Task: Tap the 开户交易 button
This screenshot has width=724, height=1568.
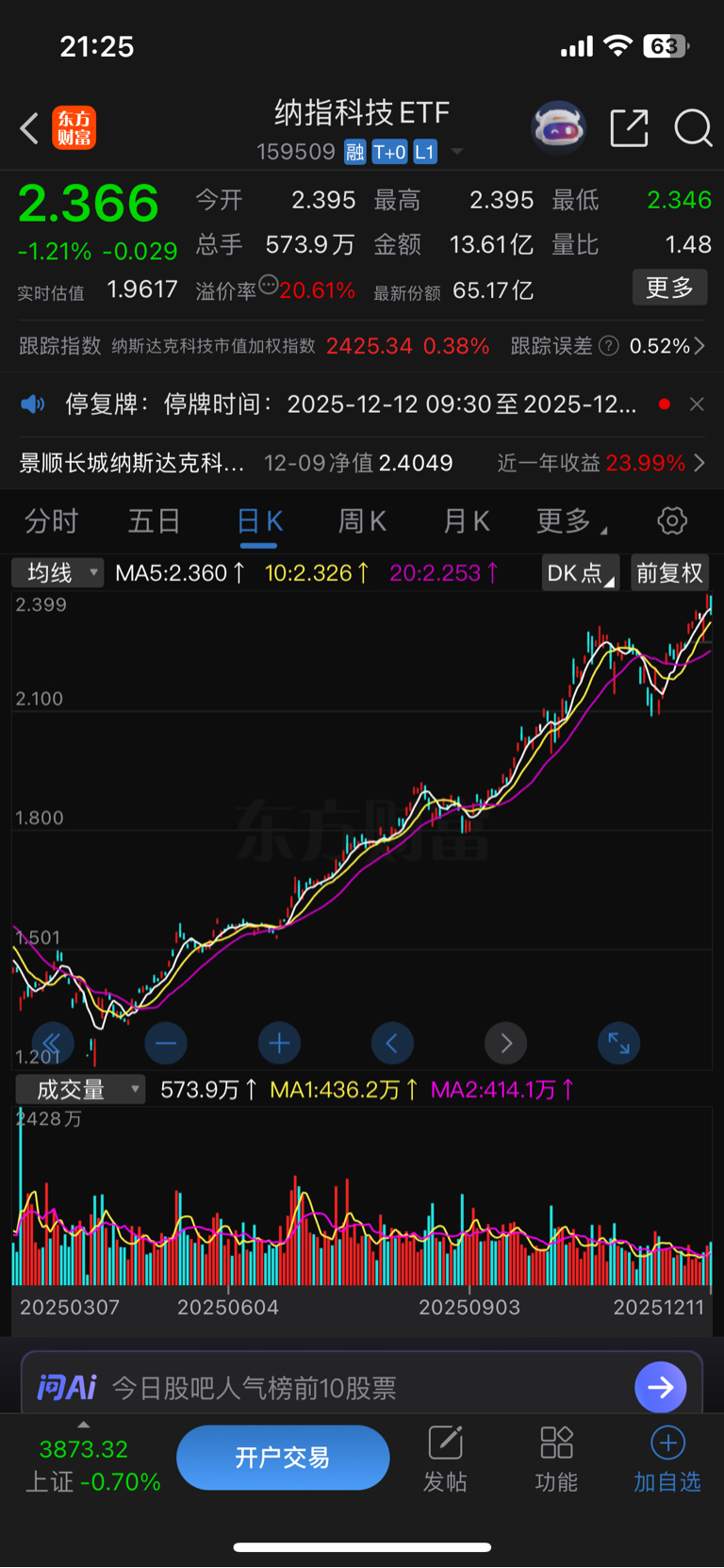Action: click(283, 1458)
